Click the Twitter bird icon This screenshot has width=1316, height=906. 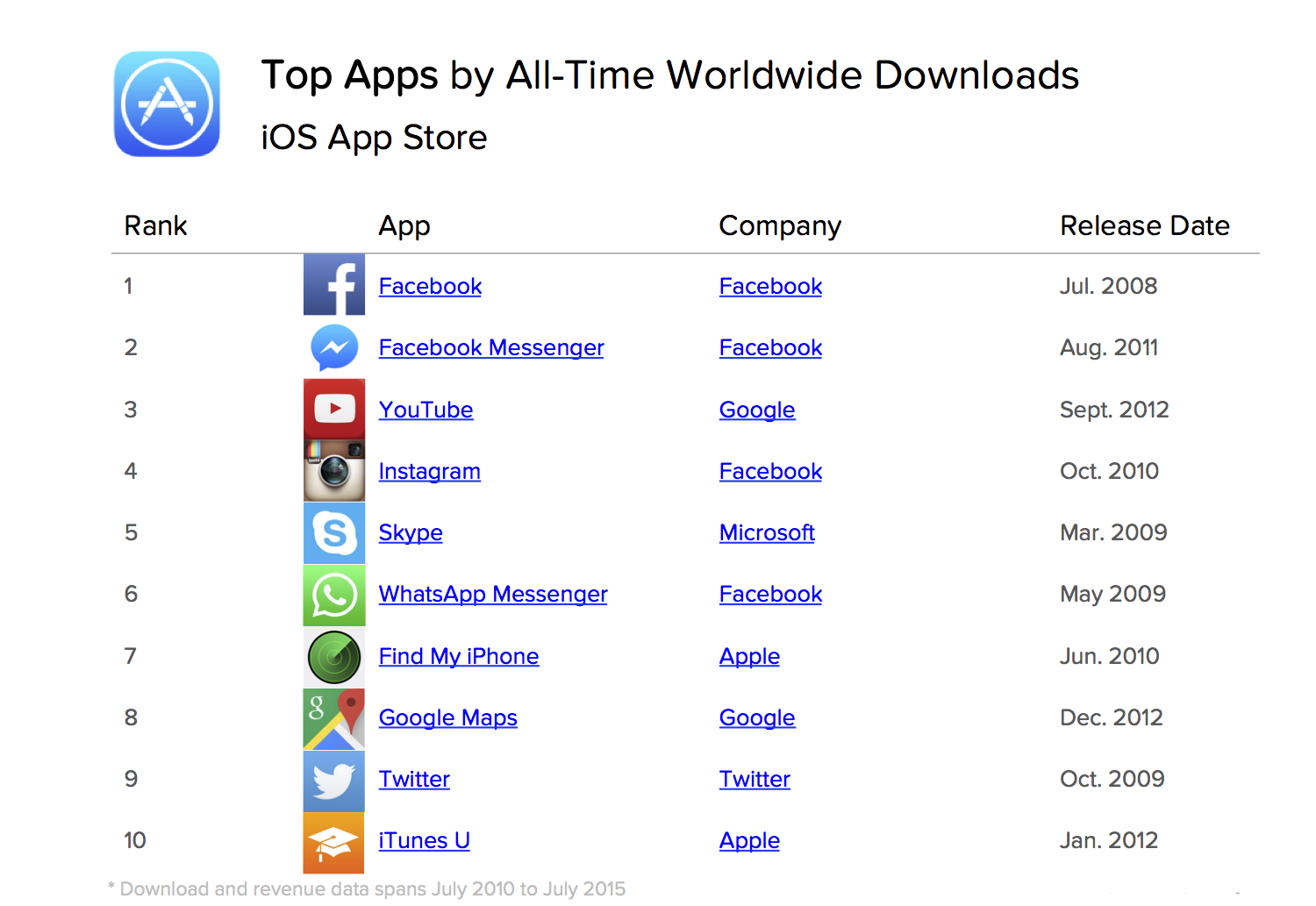coord(334,781)
